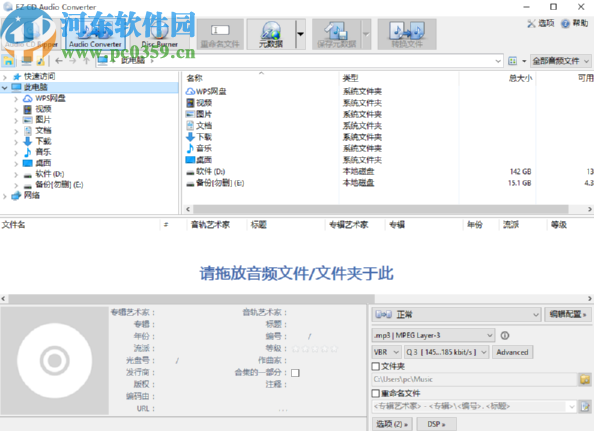This screenshot has width=594, height=431.
Task: Click the rename files toolbar button
Action: coord(220,35)
